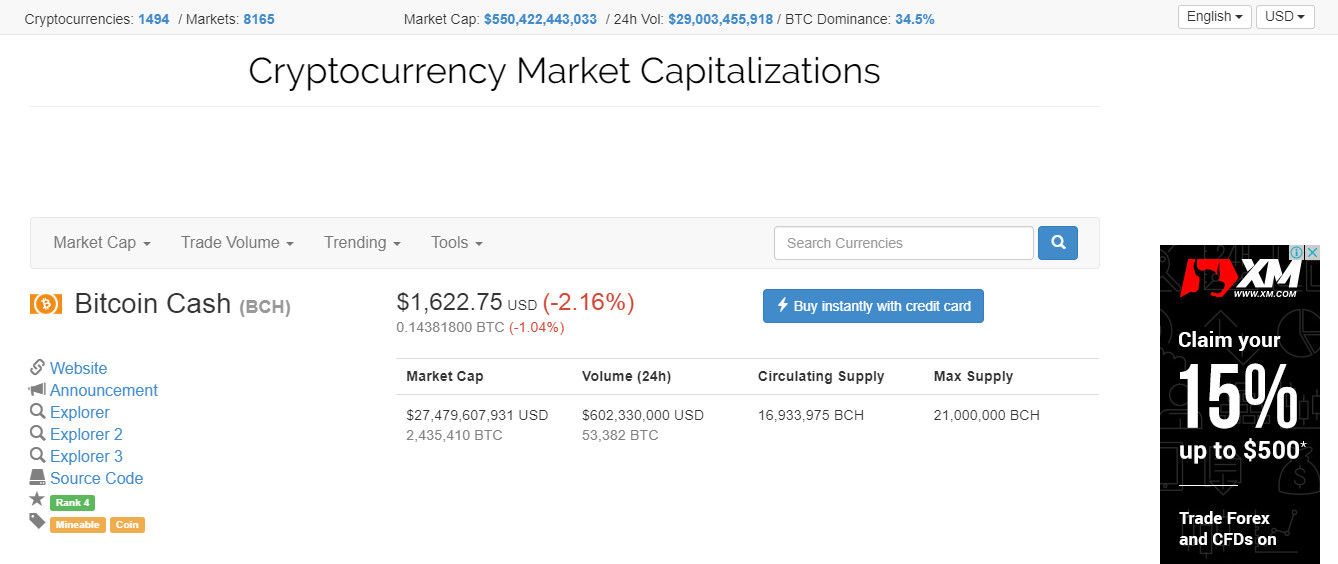Open the USD currency dropdown

pos(1285,17)
